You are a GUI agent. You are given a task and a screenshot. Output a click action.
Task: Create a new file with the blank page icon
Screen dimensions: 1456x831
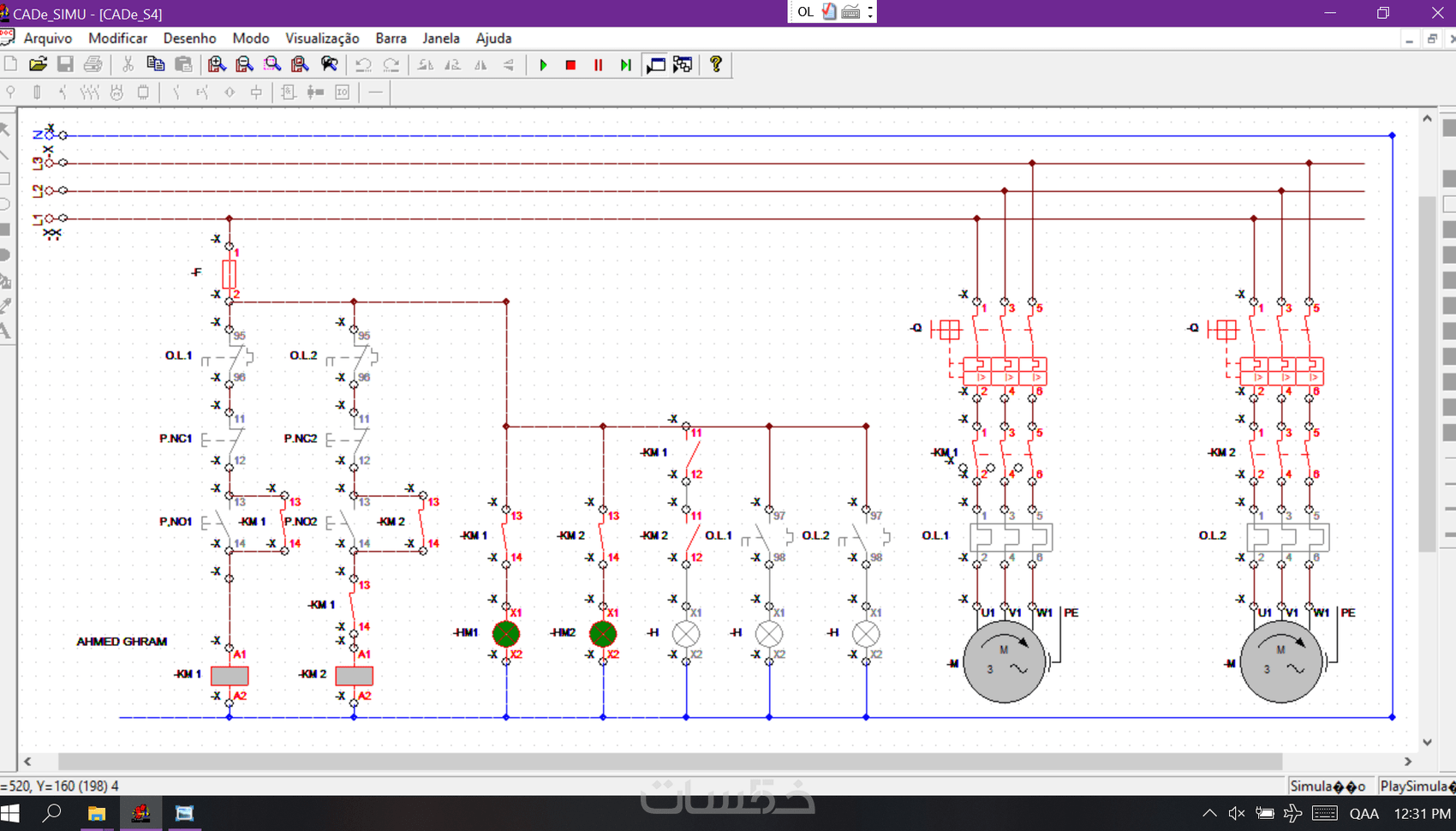pos(10,64)
